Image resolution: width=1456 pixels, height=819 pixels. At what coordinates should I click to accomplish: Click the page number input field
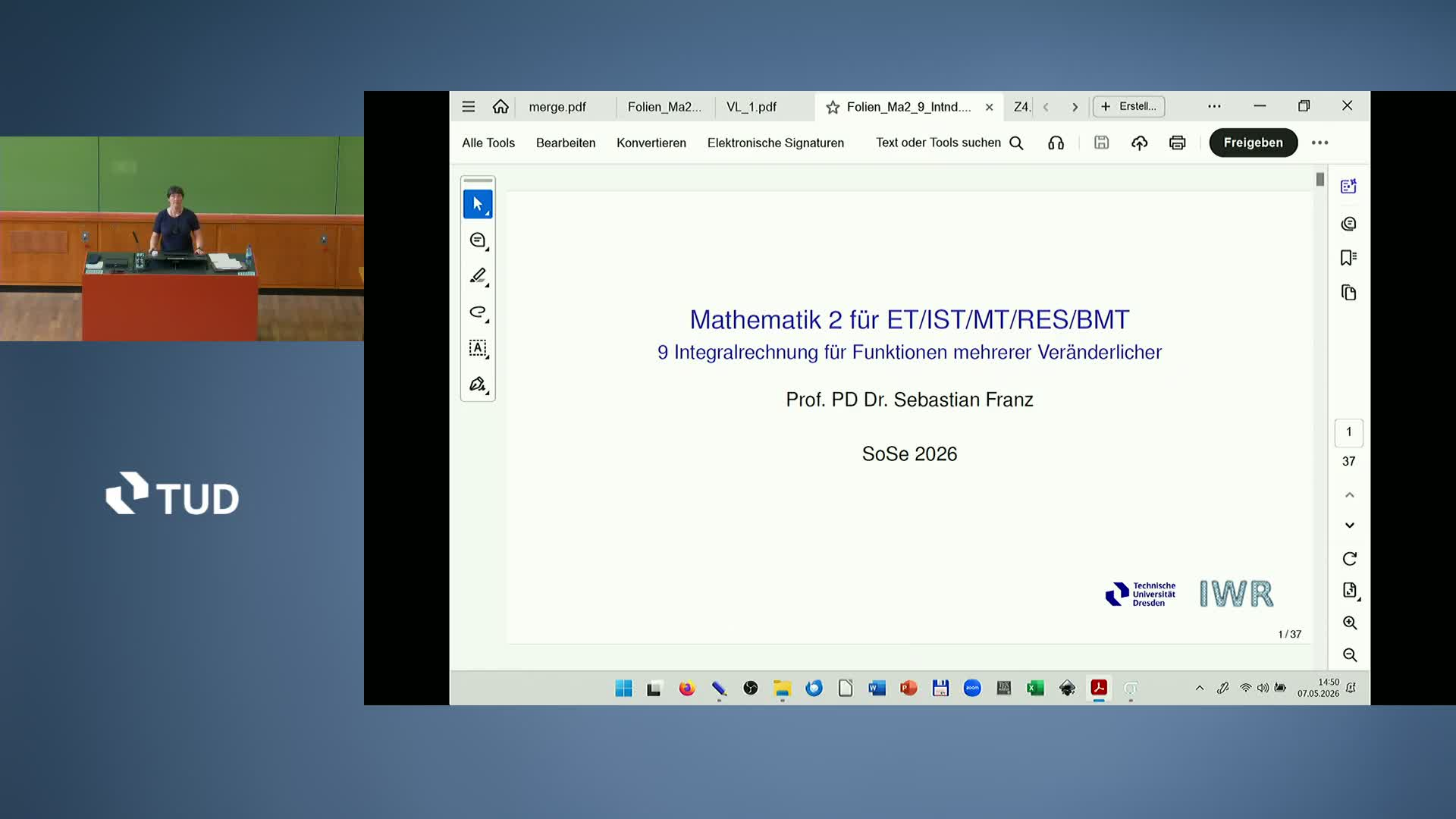point(1348,432)
